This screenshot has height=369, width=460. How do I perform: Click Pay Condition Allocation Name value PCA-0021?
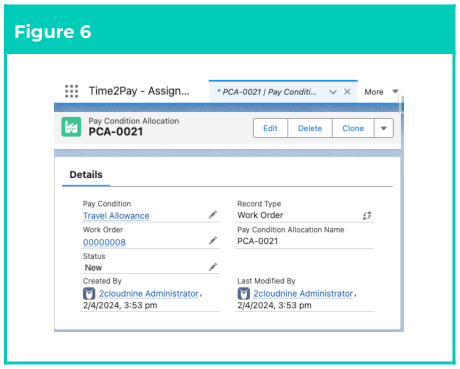pyautogui.click(x=258, y=241)
